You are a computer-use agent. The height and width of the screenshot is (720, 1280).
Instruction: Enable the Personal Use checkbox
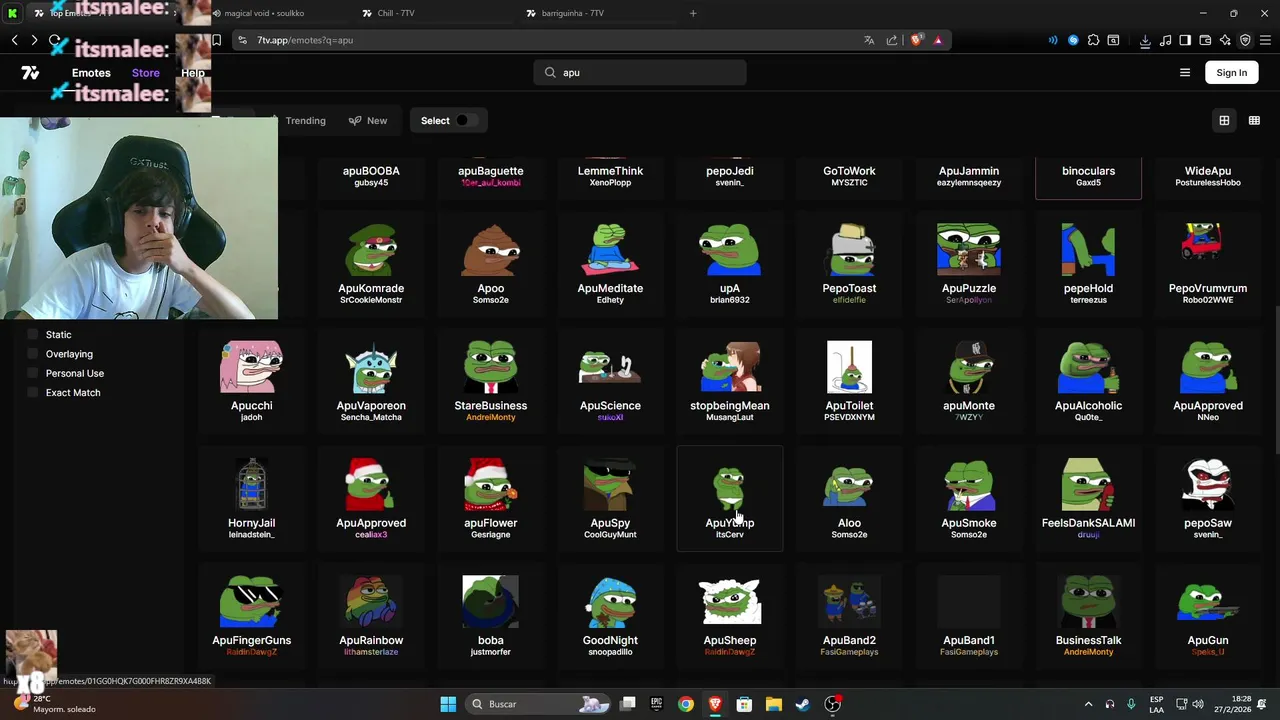tap(32, 373)
